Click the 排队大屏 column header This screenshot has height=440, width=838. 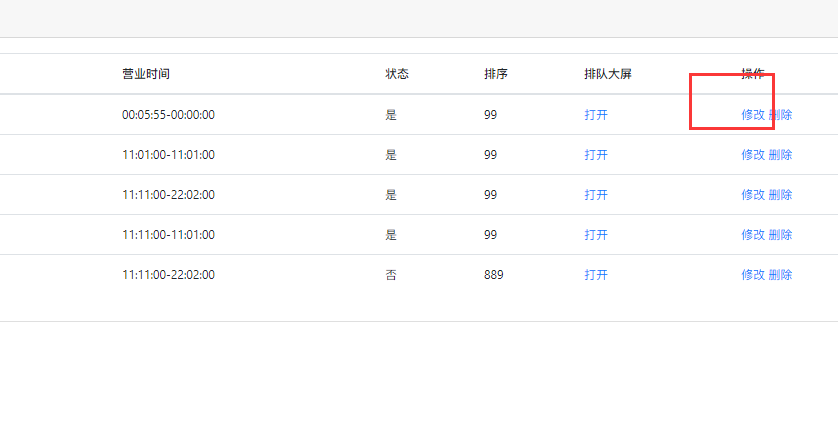pos(608,74)
